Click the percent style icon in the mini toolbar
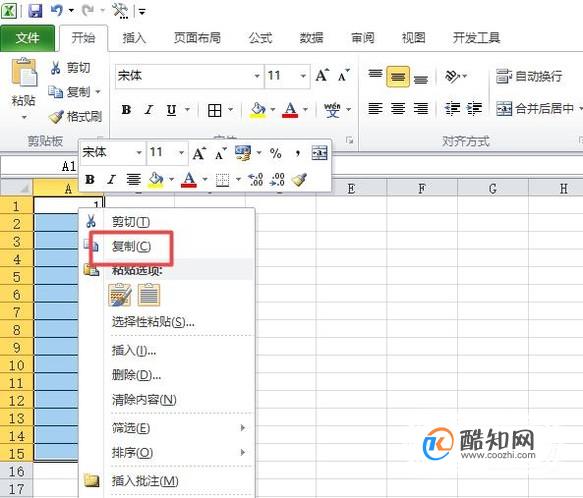 tap(275, 153)
